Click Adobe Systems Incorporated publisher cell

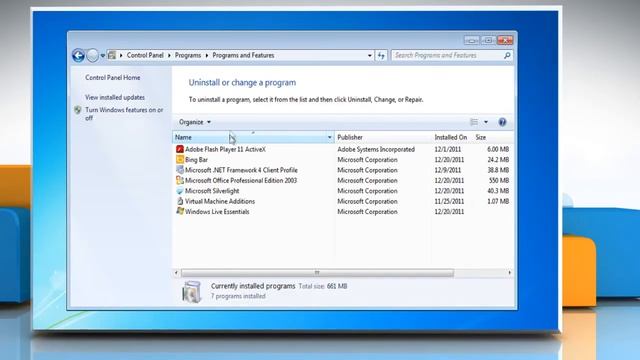tap(376, 149)
